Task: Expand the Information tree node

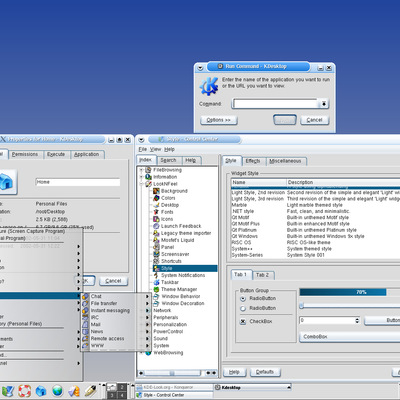Action: click(x=141, y=177)
